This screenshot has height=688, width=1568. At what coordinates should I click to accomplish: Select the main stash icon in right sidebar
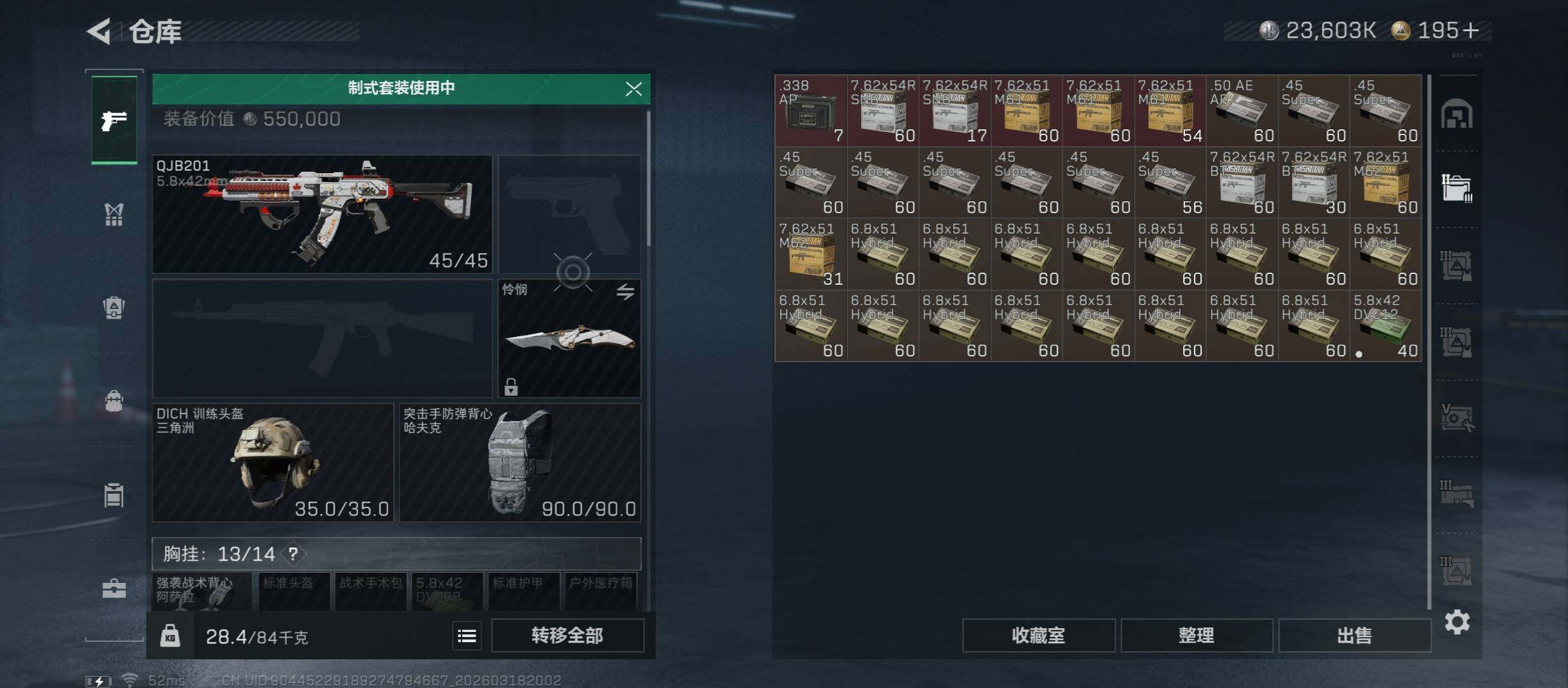(x=1457, y=114)
